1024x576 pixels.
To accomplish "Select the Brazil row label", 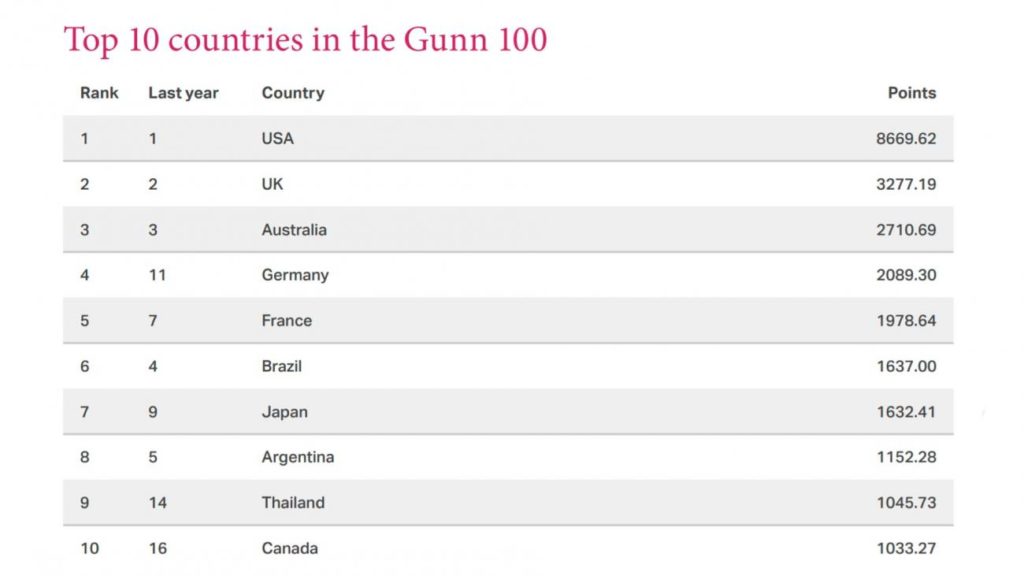I will [282, 366].
